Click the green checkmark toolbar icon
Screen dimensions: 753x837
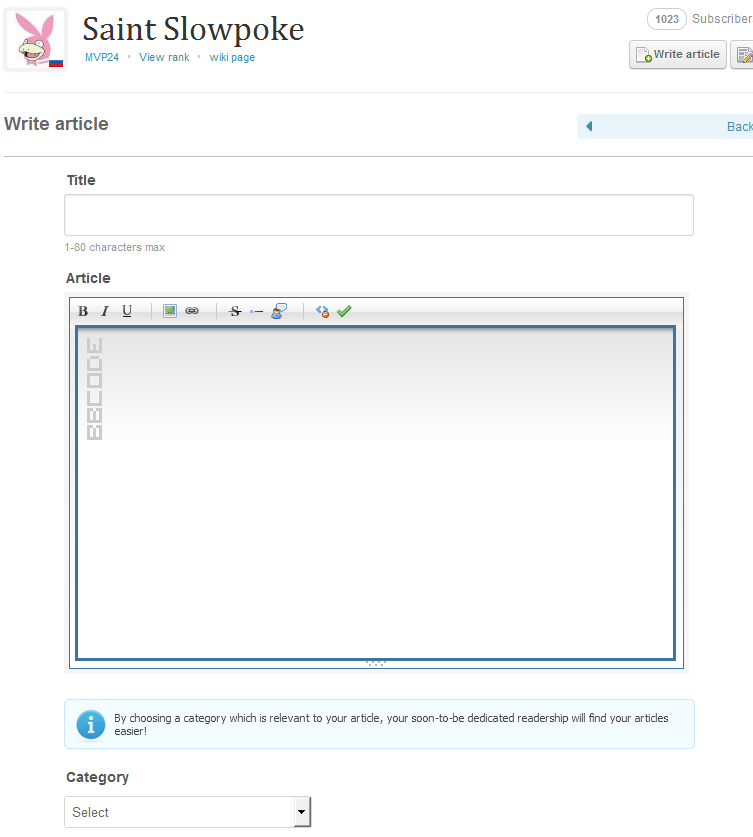(344, 311)
